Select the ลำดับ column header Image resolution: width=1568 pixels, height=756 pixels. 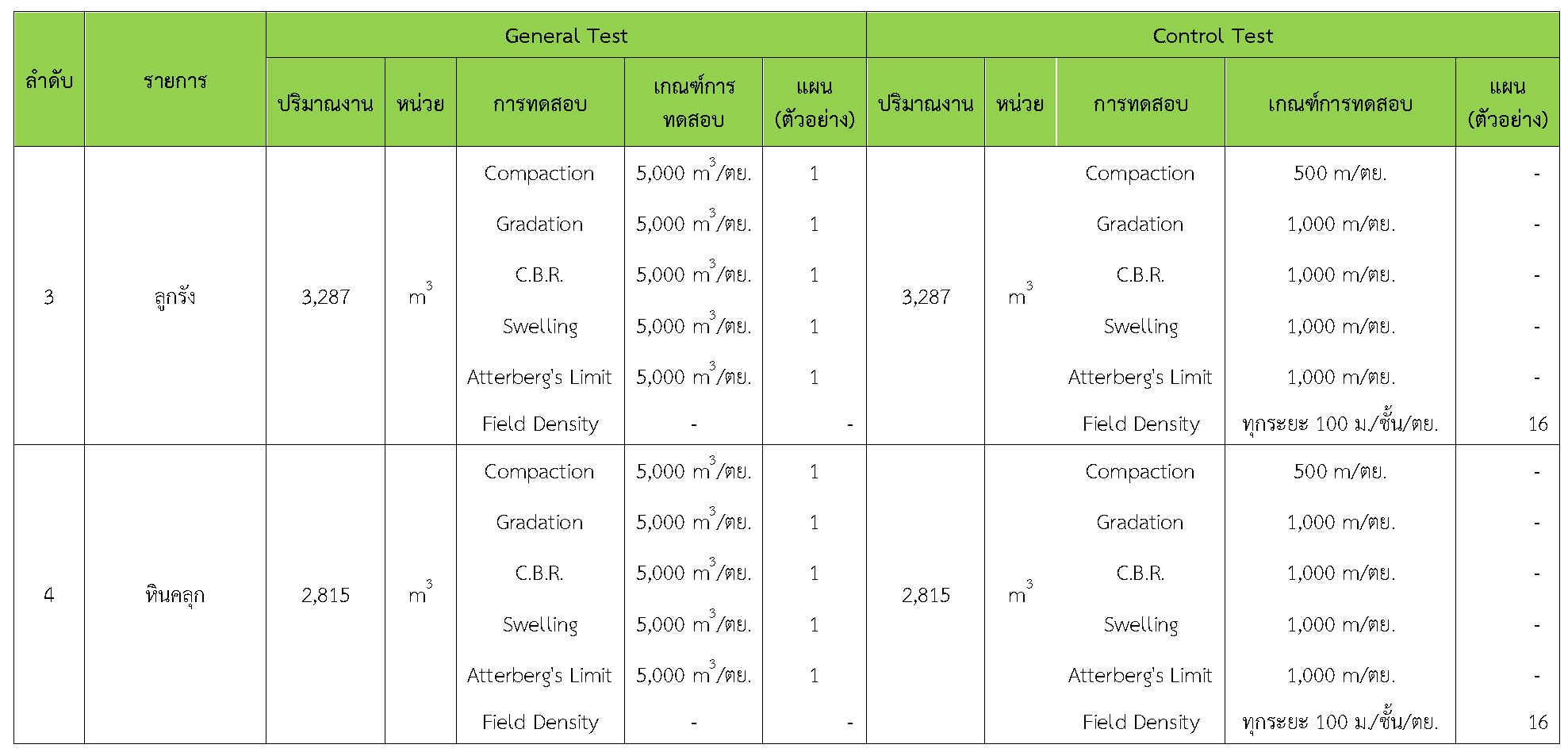(49, 80)
